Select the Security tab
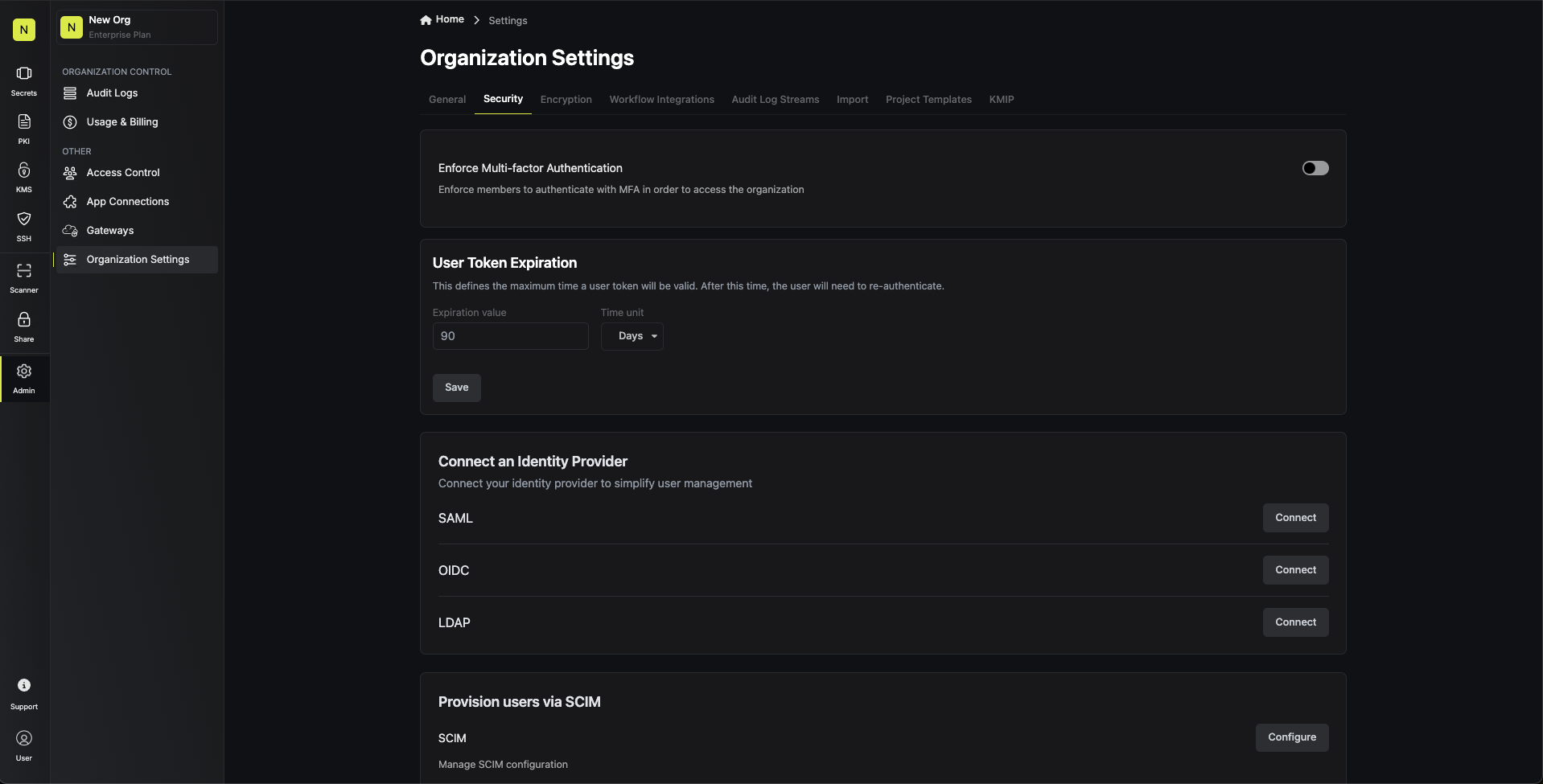1543x784 pixels. pos(503,99)
